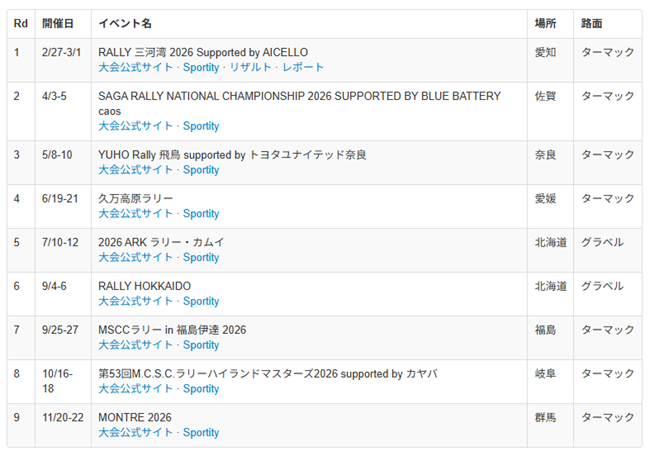Image resolution: width=650 pixels, height=456 pixels.
Task: Open 大会公式サイト for MONTRE 2026
Action: click(x=135, y=433)
